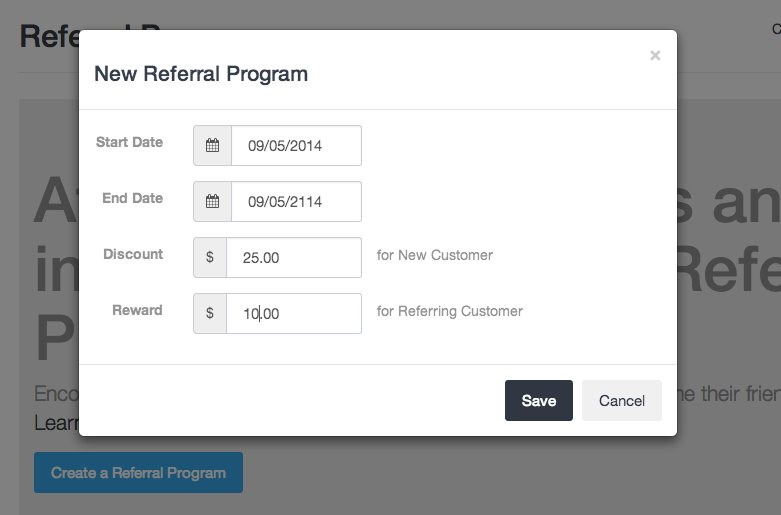This screenshot has height=515, width=781.
Task: Open the Start Date calendar icon
Action: [213, 145]
